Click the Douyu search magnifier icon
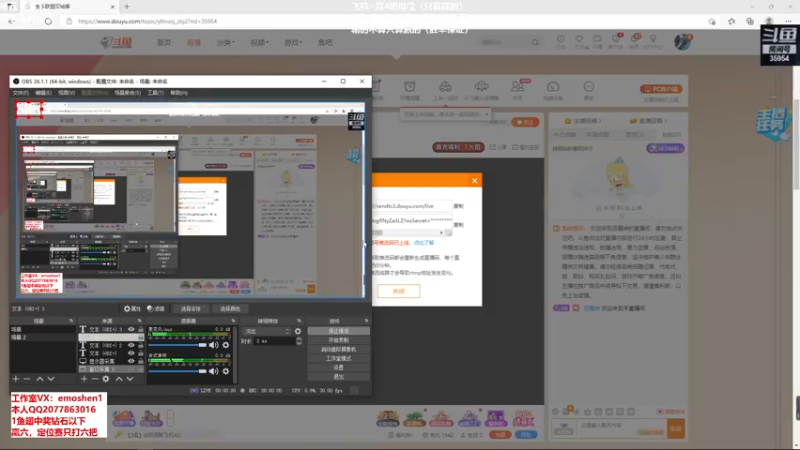The image size is (800, 450). [x=535, y=42]
